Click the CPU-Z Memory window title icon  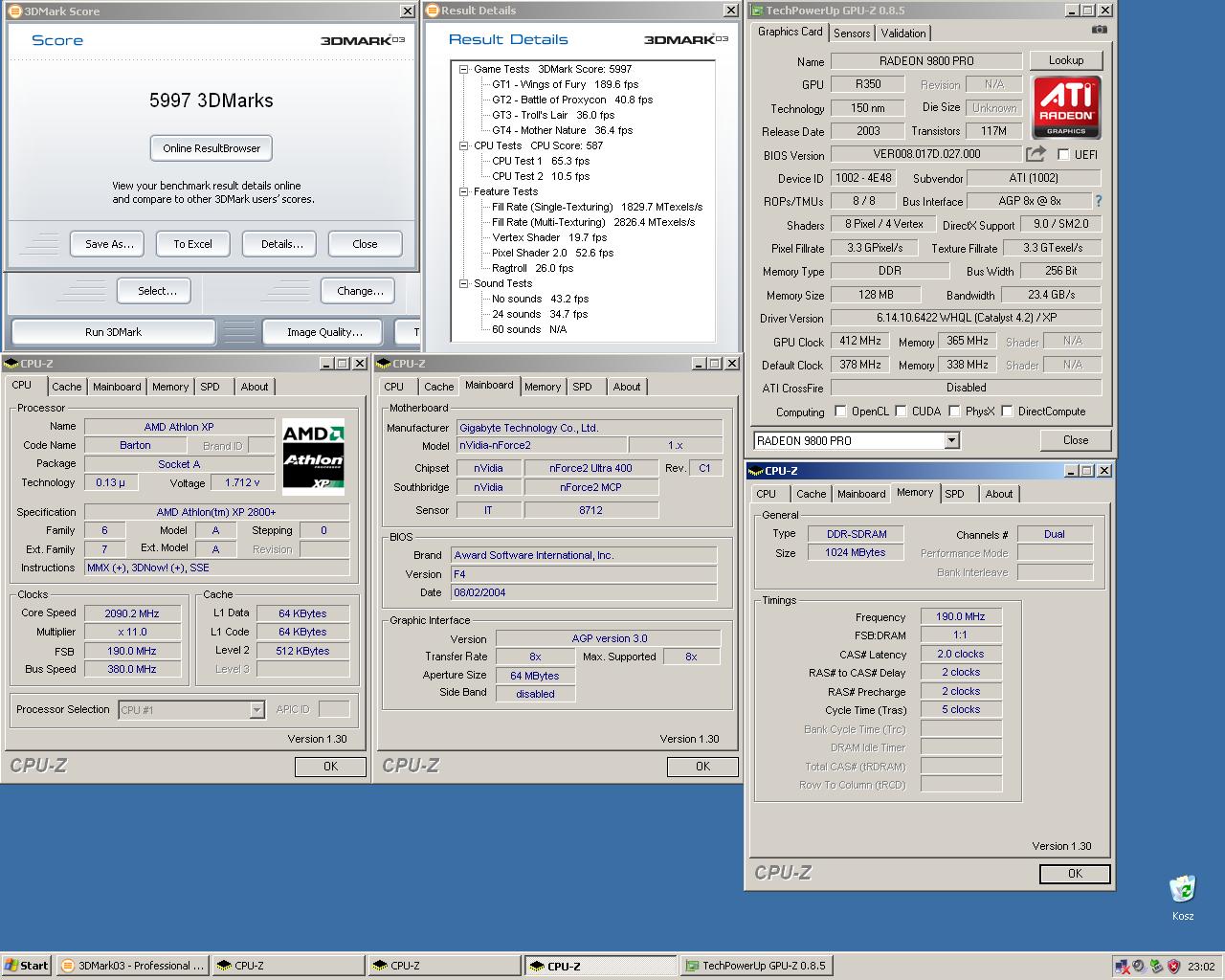point(755,470)
